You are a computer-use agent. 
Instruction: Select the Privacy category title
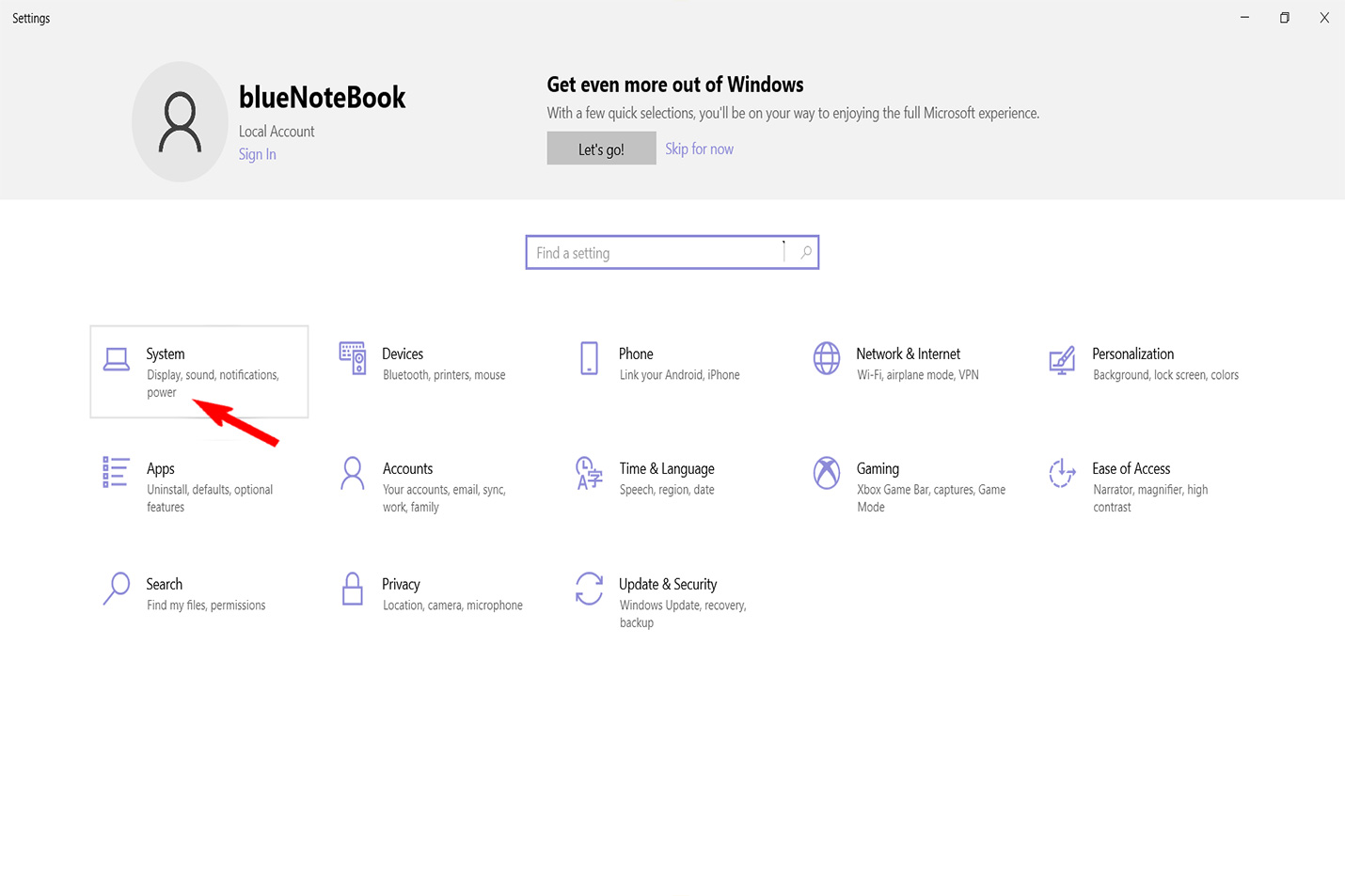[x=401, y=584]
